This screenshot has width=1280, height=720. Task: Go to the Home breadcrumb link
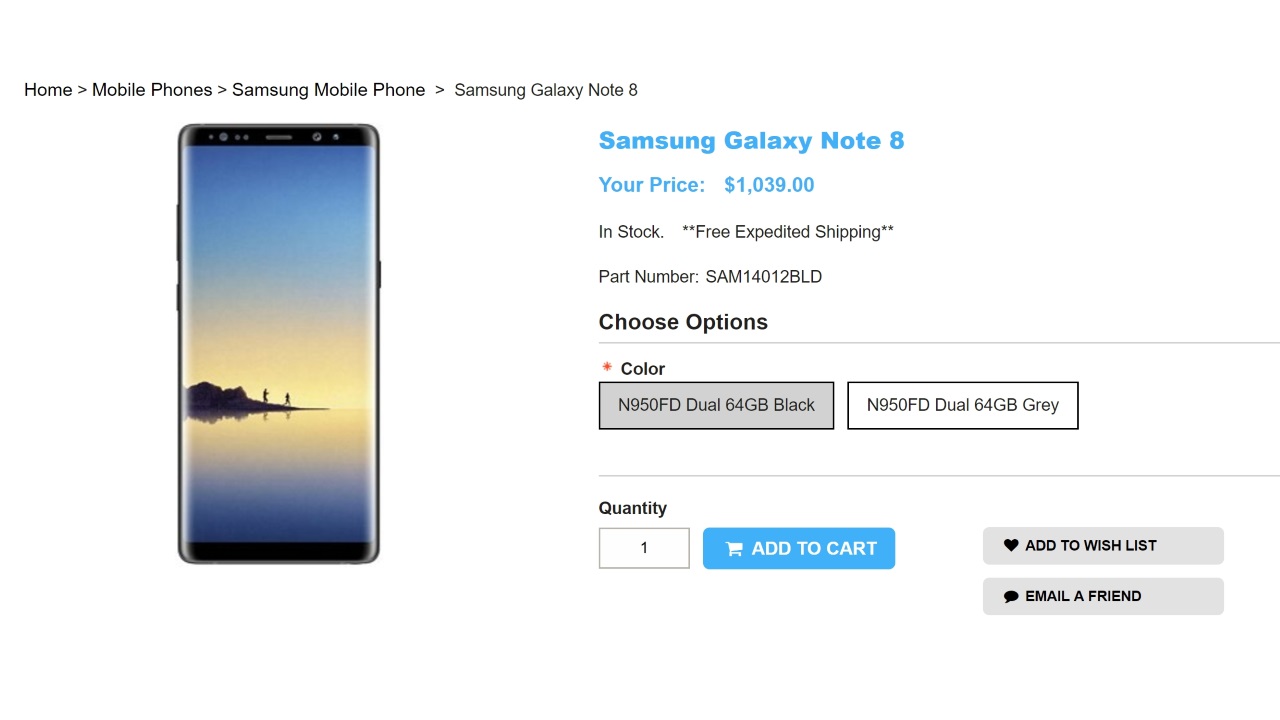[48, 90]
